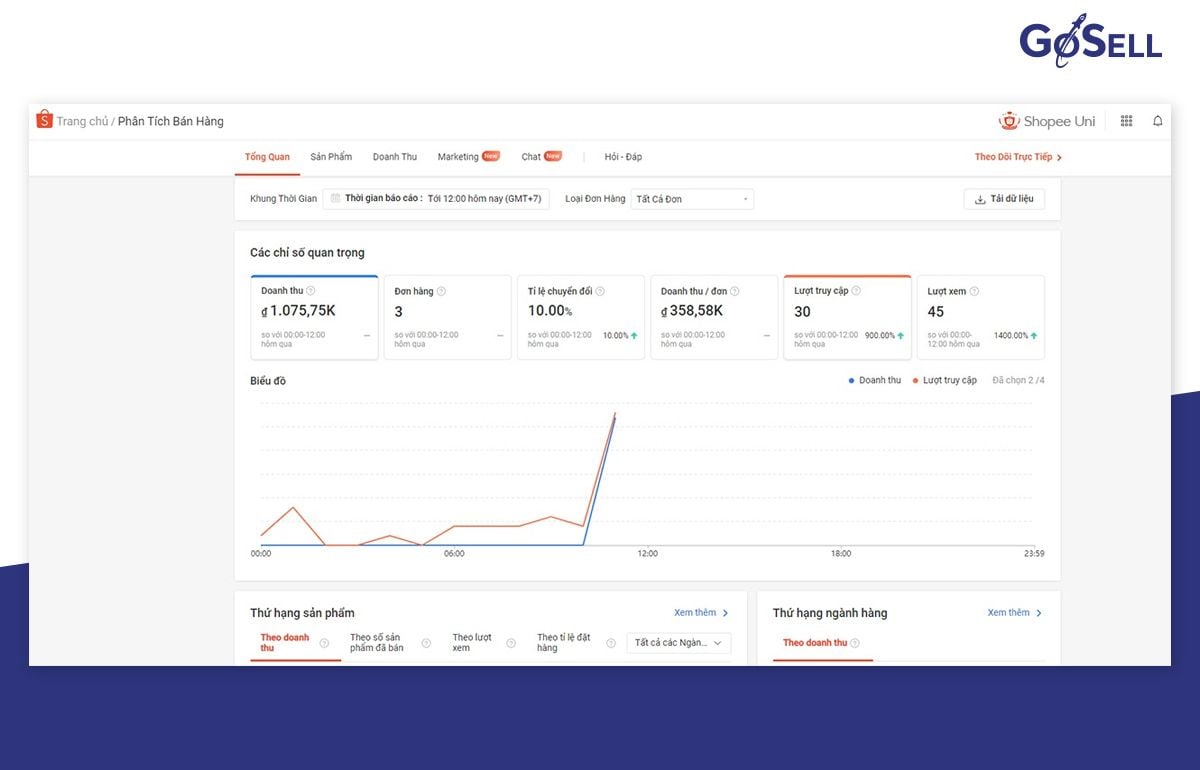1200x770 pixels.
Task: Click Lượt truy cập orange legend entry
Action: 944,380
